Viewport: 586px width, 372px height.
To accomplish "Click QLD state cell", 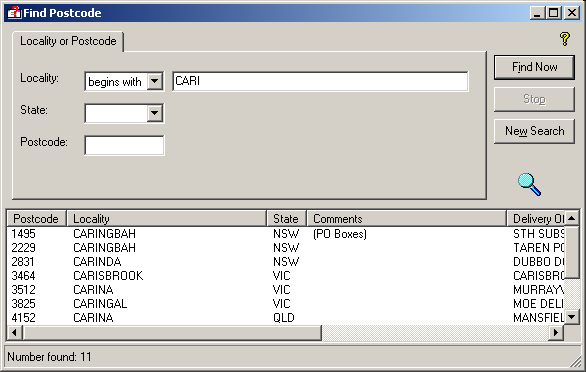I will 284,318.
